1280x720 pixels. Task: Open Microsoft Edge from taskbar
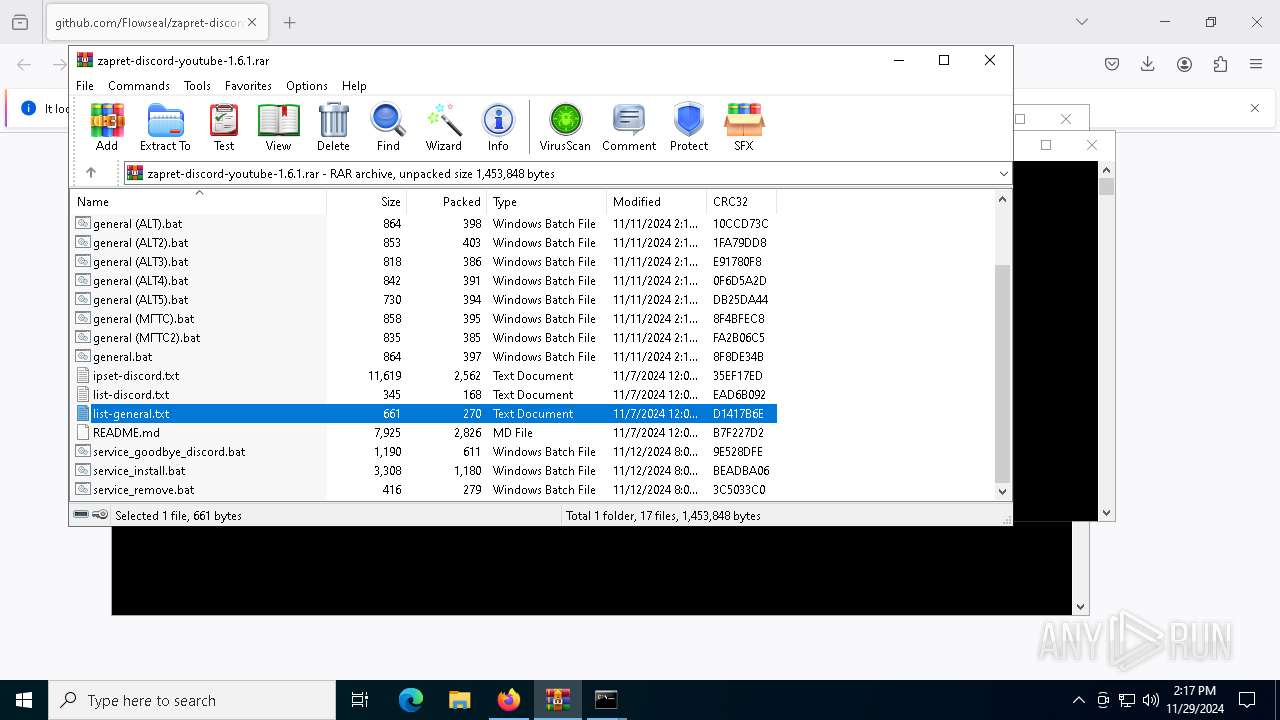(x=411, y=700)
